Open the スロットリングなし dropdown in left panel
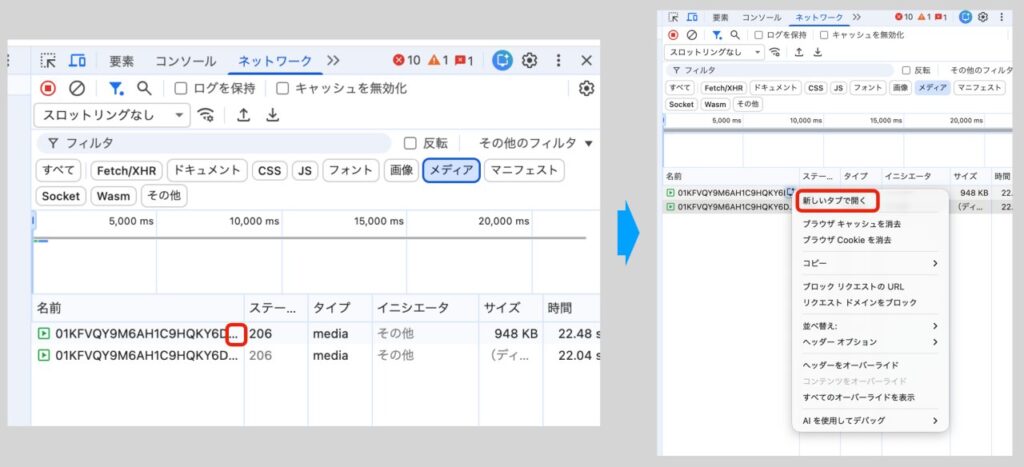 (x=111, y=115)
